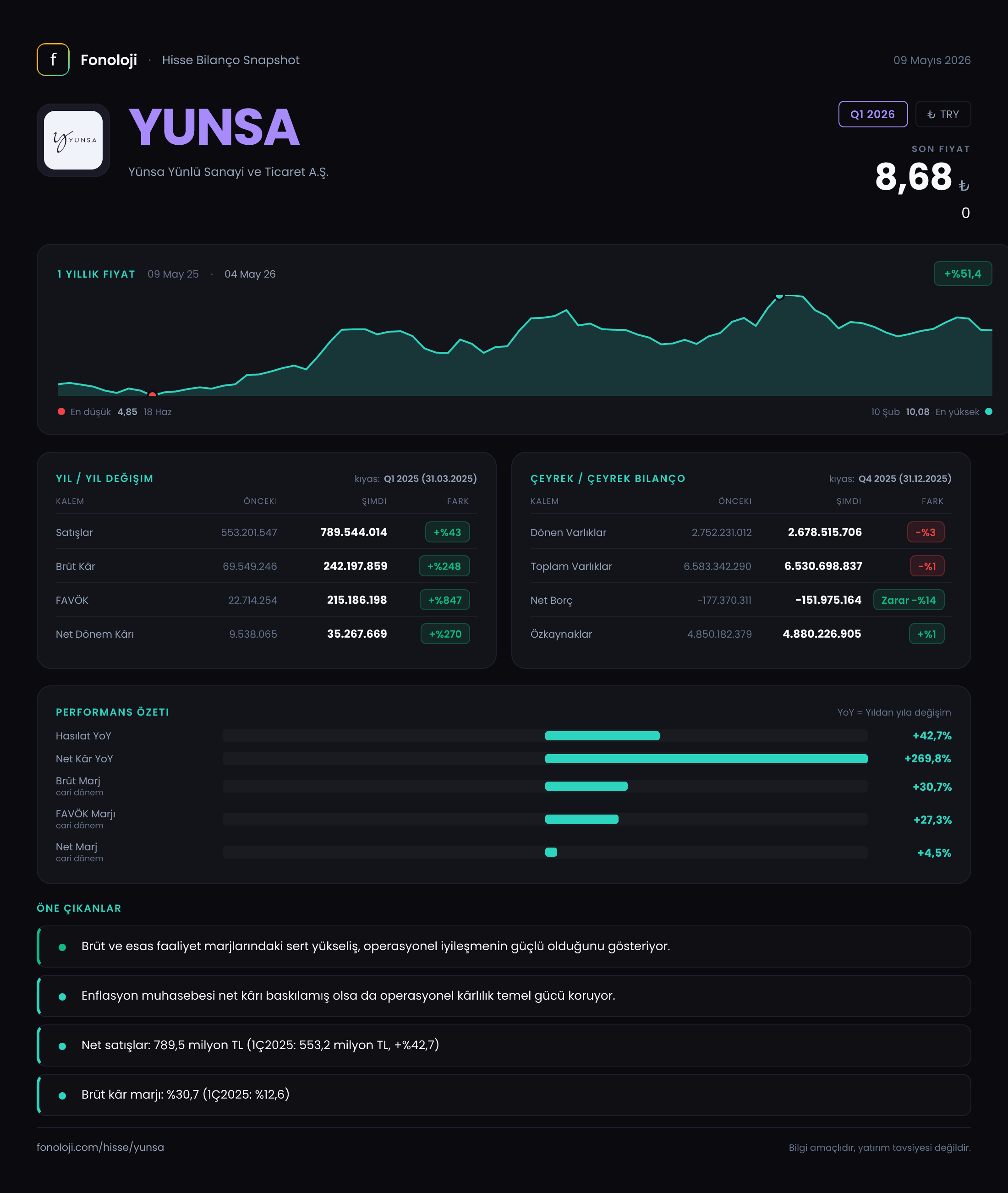
Task: Click the Fonoloji brand name
Action: coord(109,60)
